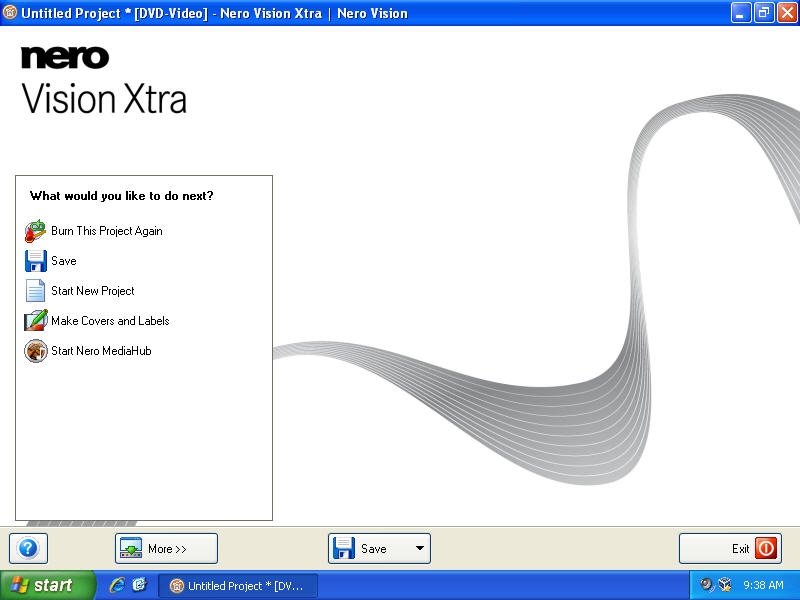Click the Make Covers and Labels icon

[x=36, y=320]
